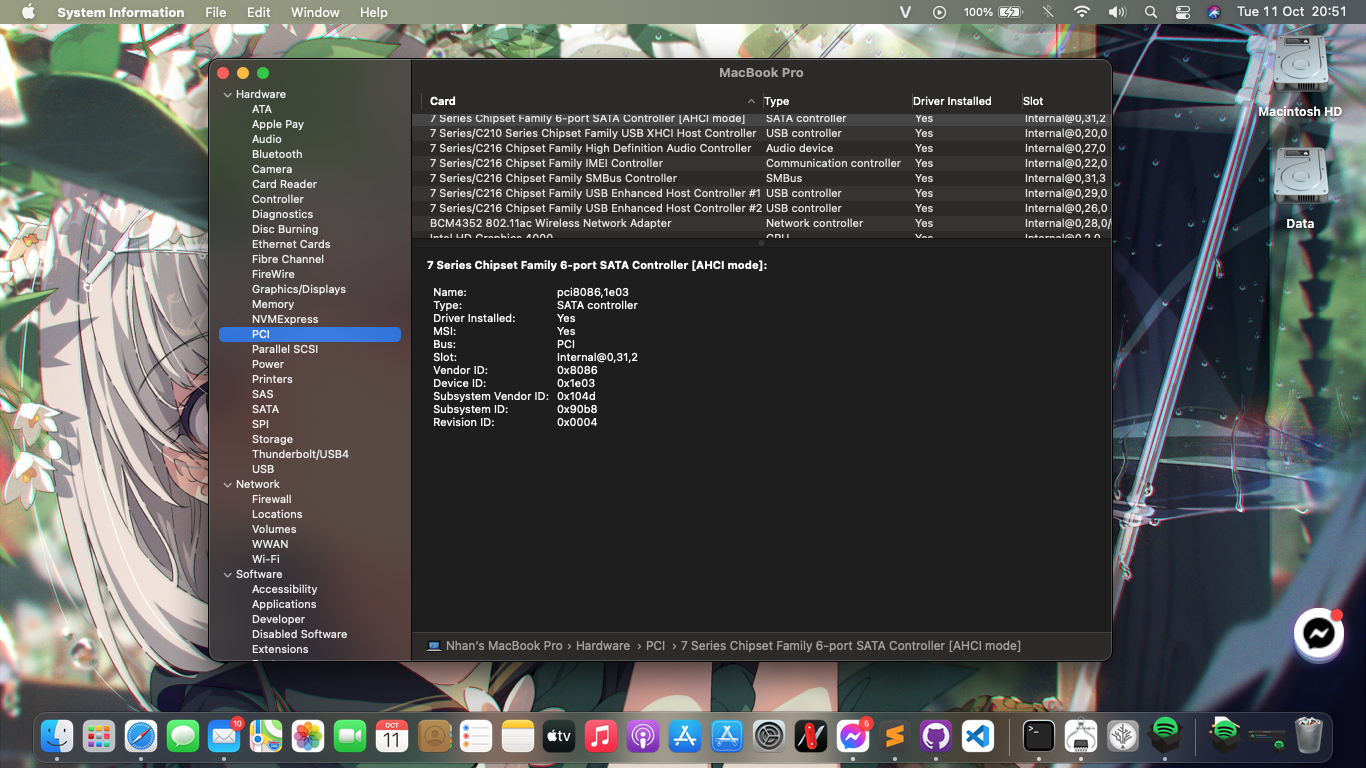Activate Siri from menu bar
Viewport: 1366px width, 768px height.
pos(1214,12)
